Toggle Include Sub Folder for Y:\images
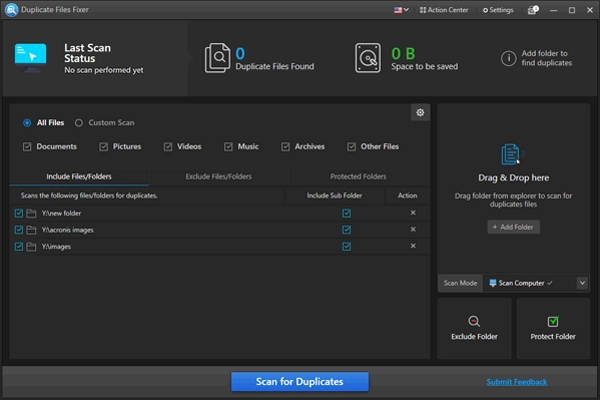 pos(347,247)
